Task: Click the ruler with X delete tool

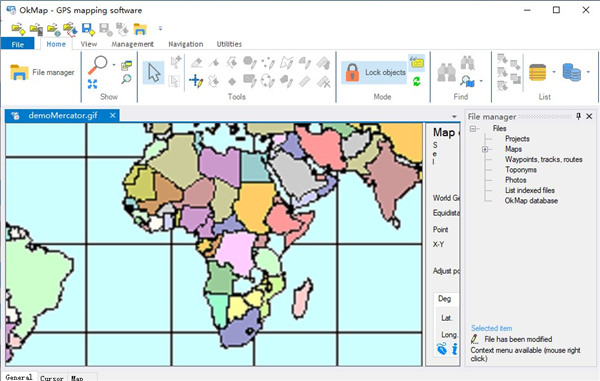Action: click(x=324, y=81)
